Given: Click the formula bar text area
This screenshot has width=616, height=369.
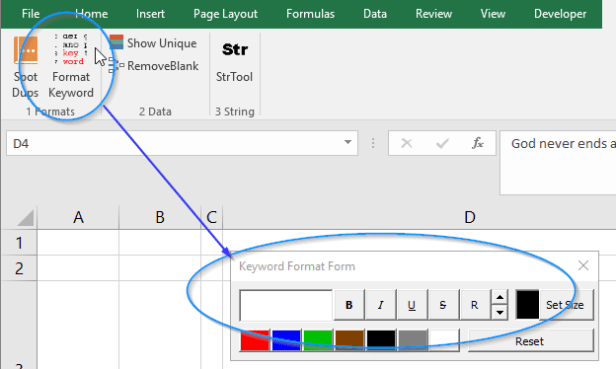Looking at the screenshot, I should tap(558, 163).
